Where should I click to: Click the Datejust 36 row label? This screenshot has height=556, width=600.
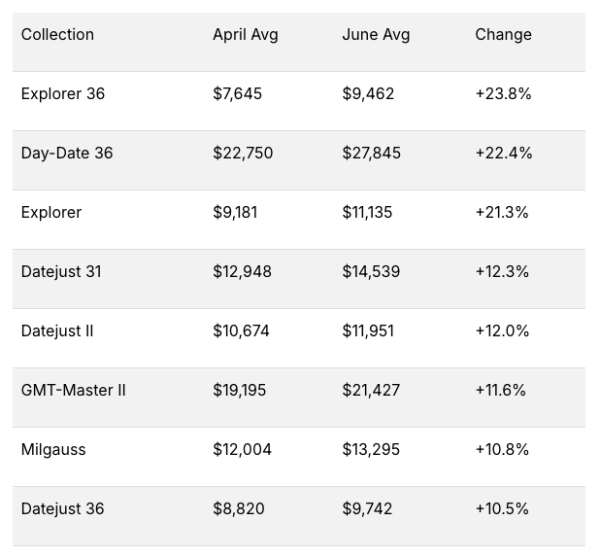(x=62, y=509)
